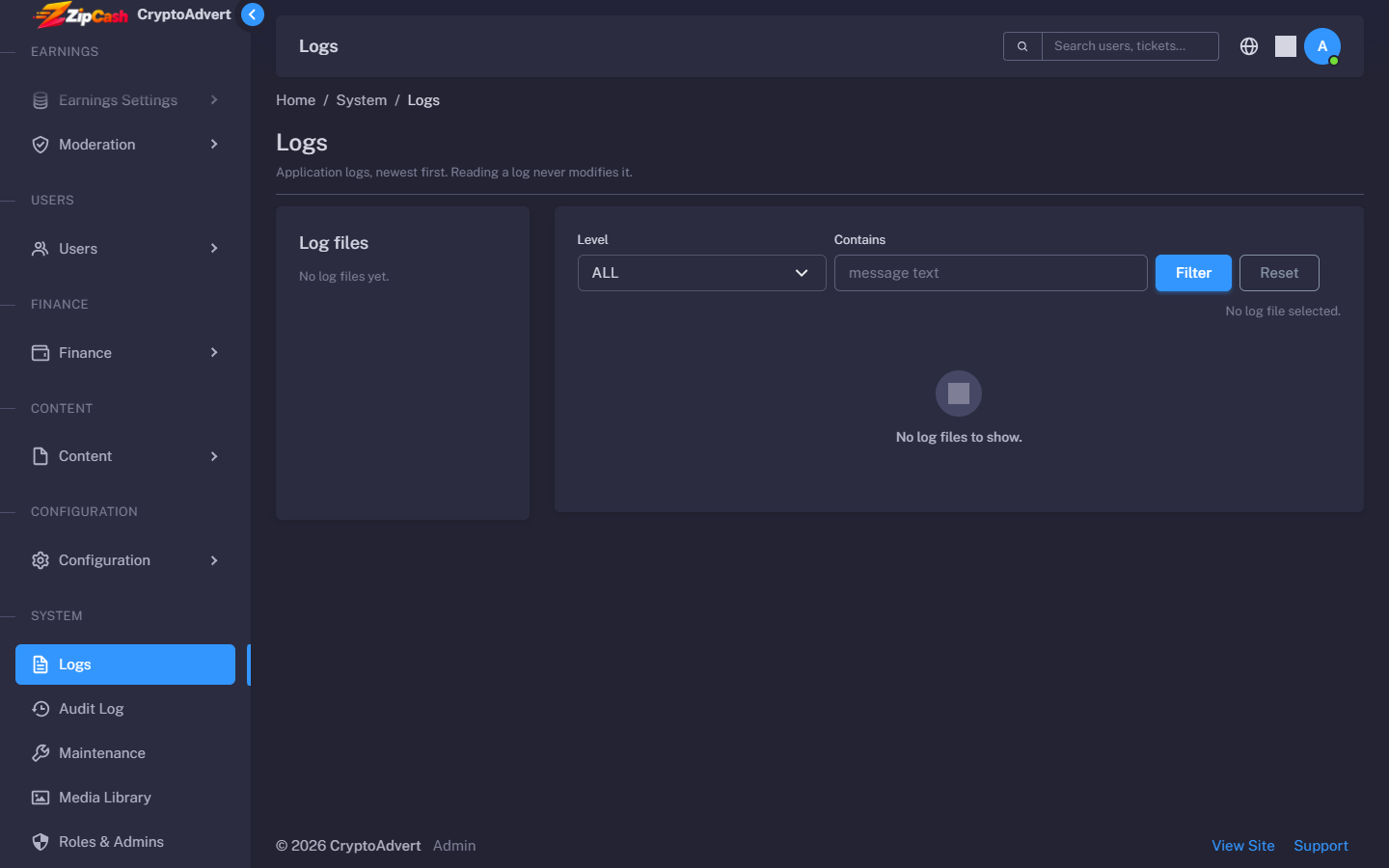
Task: Click the Finance wallet icon
Action: 41,353
